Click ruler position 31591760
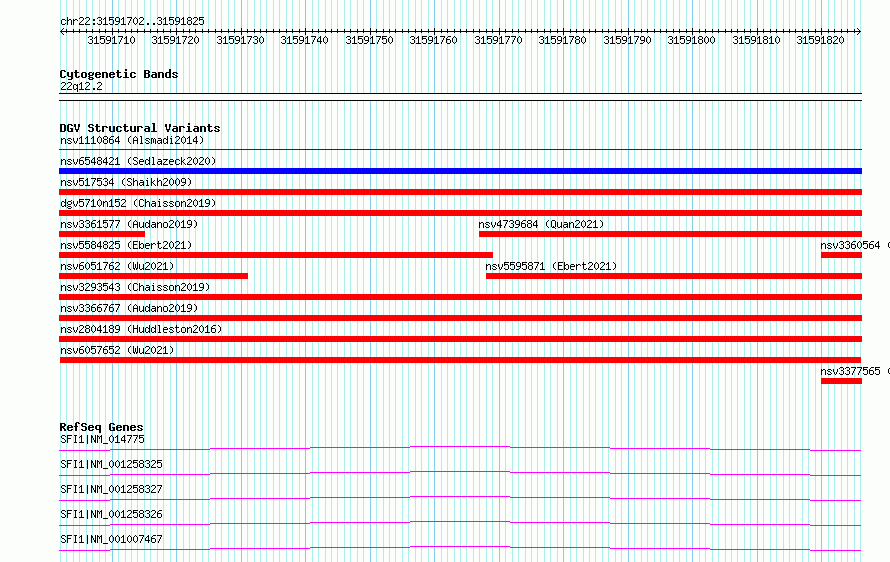Image resolution: width=890 pixels, height=562 pixels. coord(433,40)
